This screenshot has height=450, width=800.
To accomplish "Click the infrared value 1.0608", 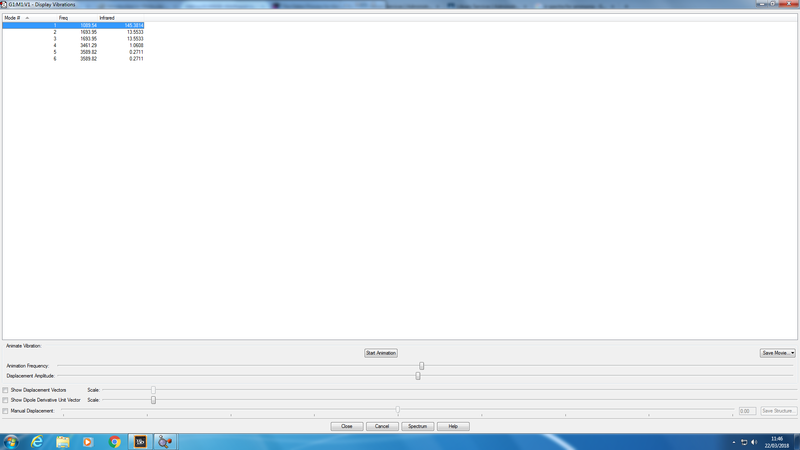I will (x=136, y=45).
